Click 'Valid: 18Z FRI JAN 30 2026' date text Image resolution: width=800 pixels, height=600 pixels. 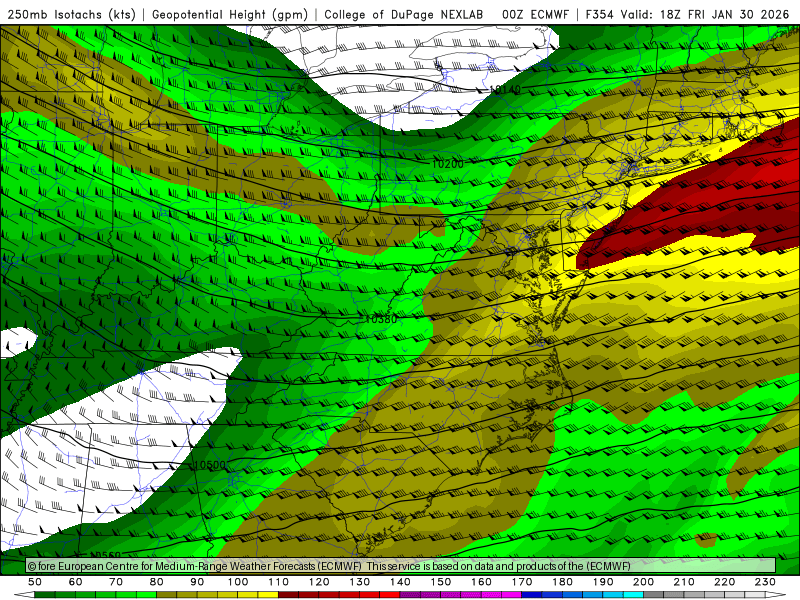click(x=705, y=15)
